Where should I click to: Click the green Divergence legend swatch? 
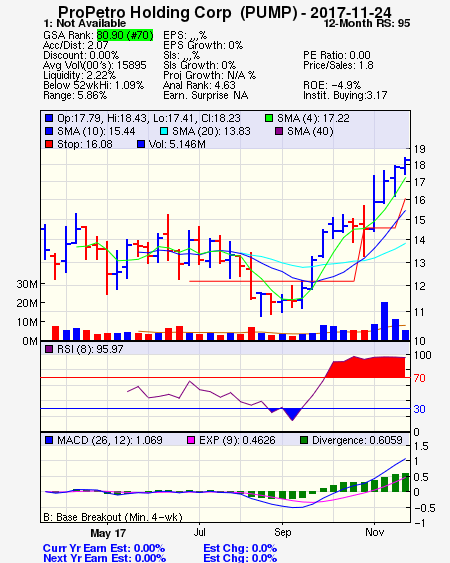tap(304, 440)
